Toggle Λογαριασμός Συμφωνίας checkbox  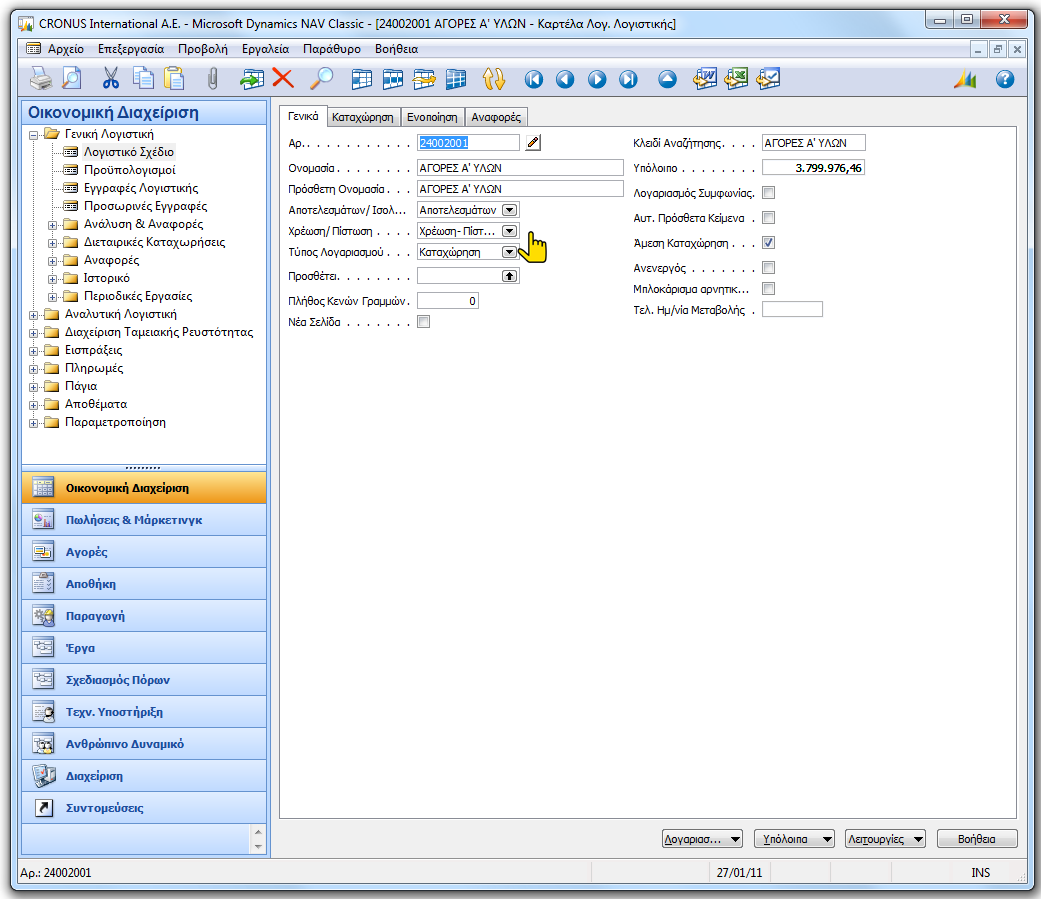768,193
